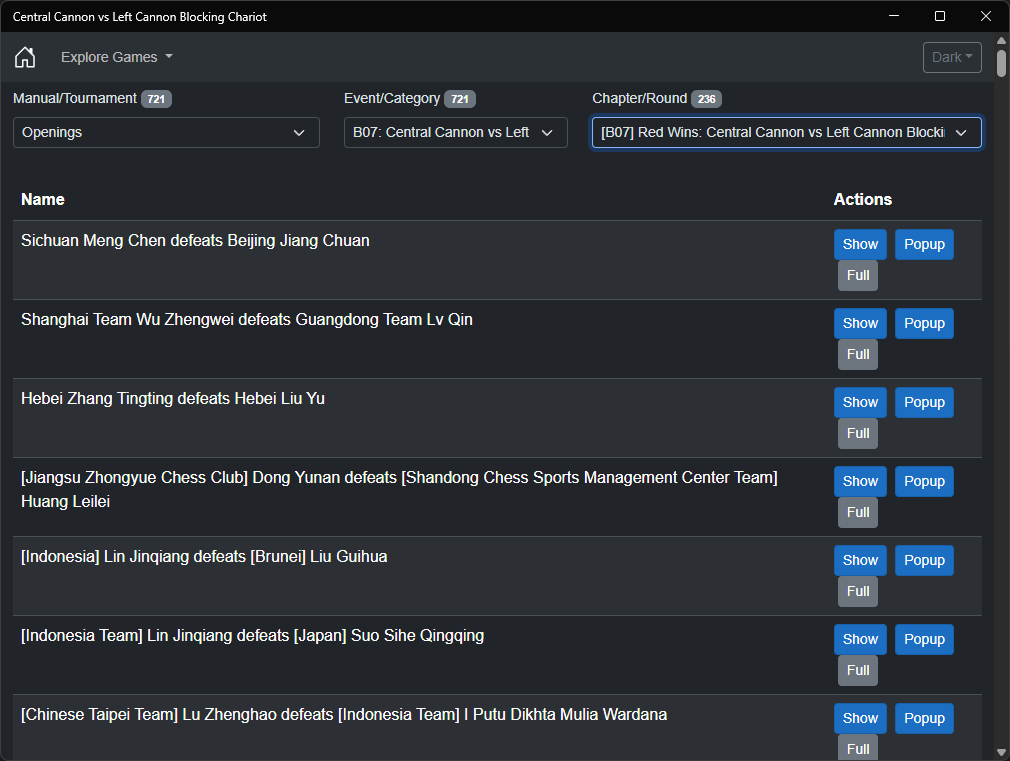
Task: Open Full view for Lin Jinqiang vs Suo Sihe Qingqing
Action: coord(858,670)
